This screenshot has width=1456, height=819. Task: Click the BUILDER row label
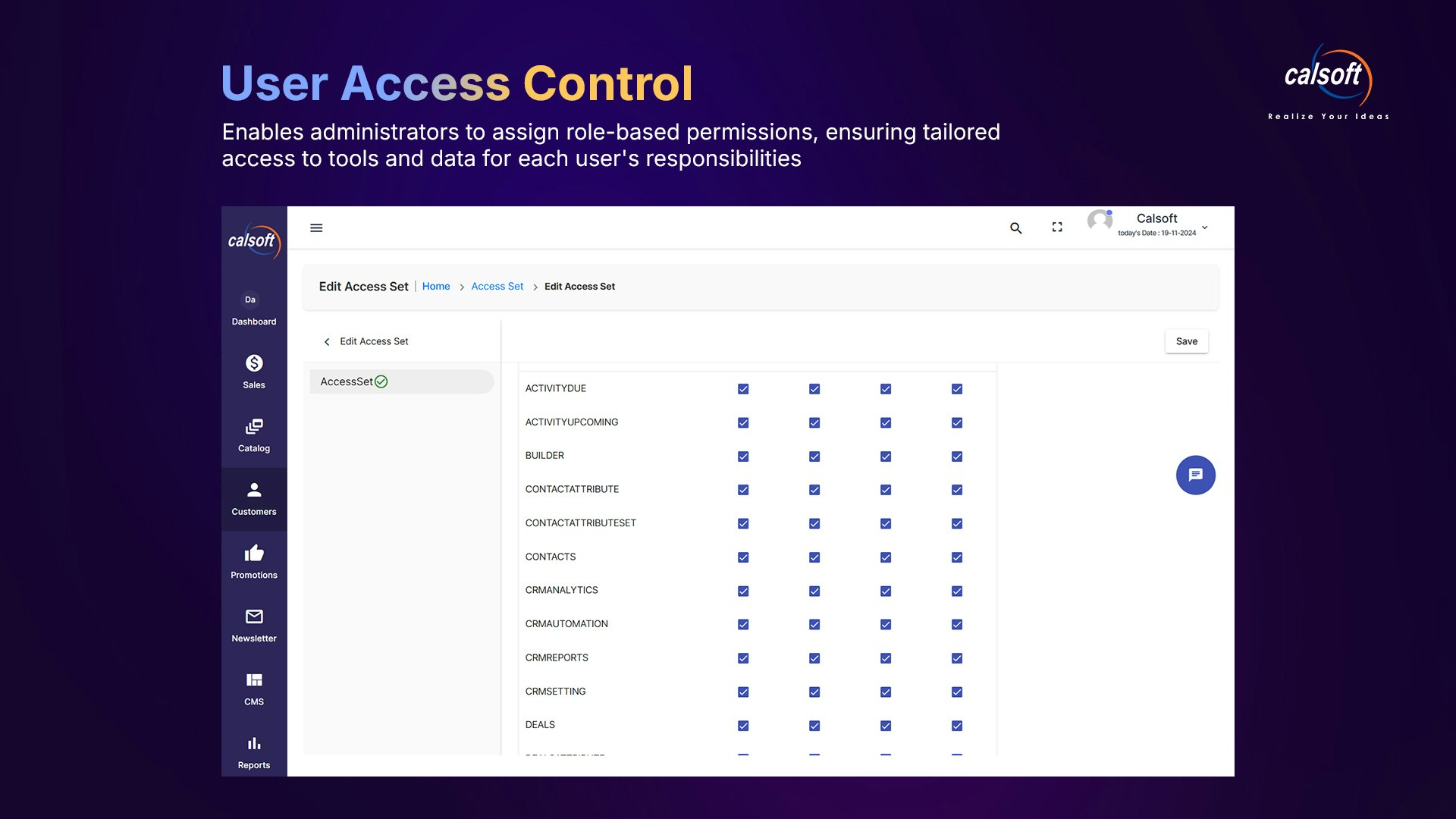click(x=544, y=456)
